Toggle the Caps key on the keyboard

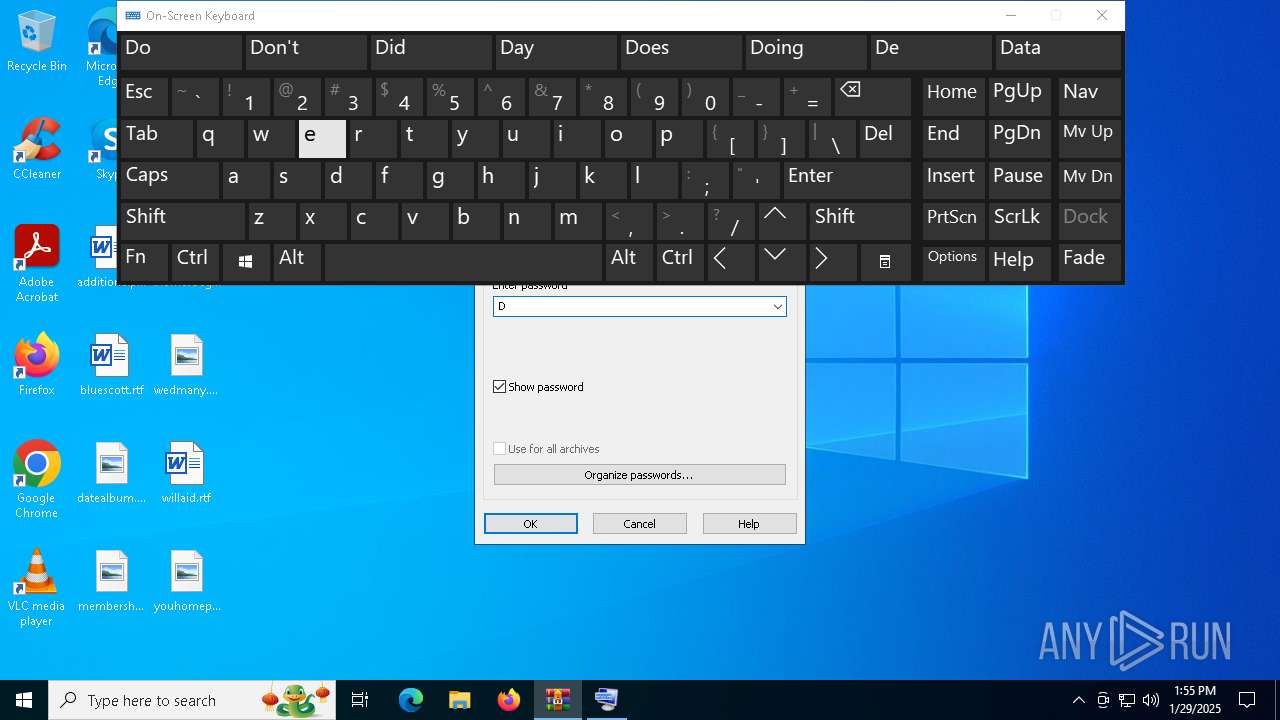169,180
